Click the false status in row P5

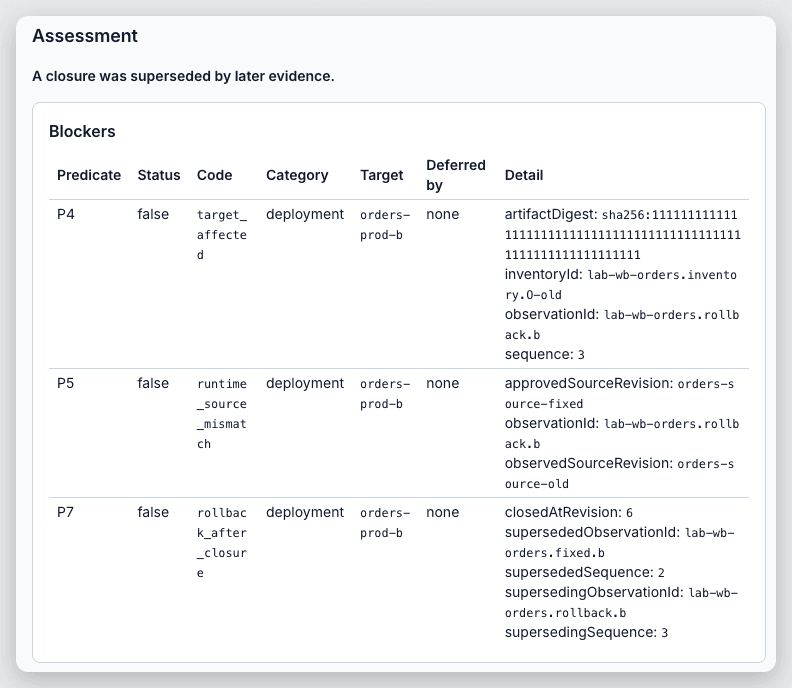(153, 383)
